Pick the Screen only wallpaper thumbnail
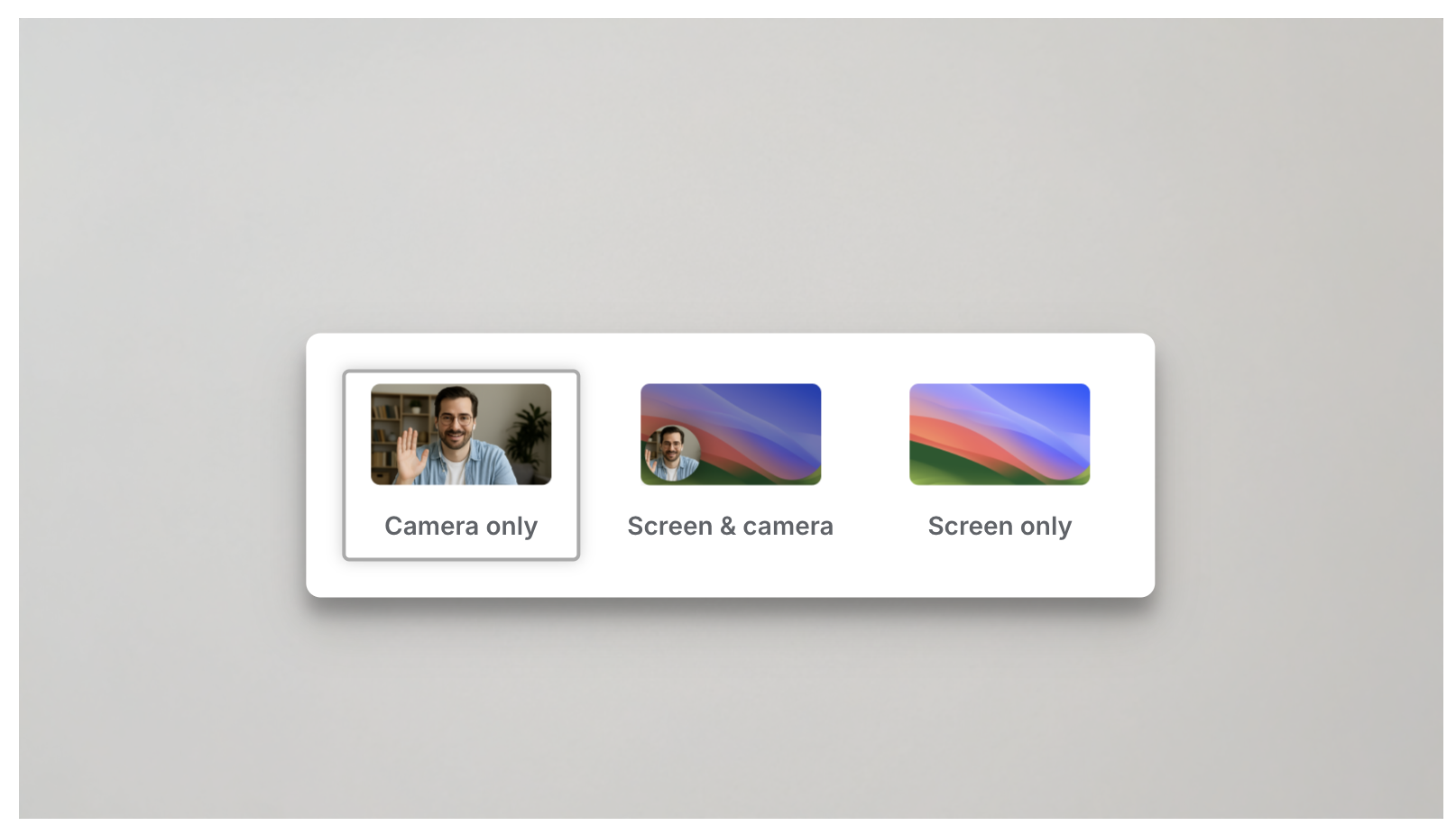1456x835 pixels. [1000, 435]
